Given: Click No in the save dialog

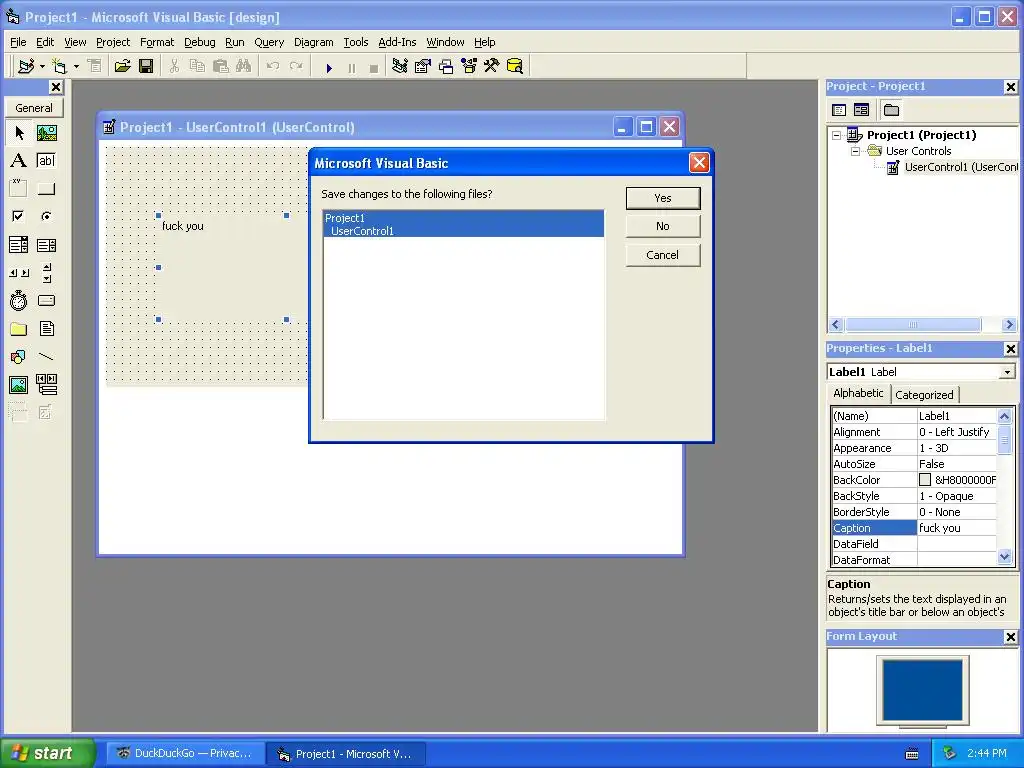Looking at the screenshot, I should pyautogui.click(x=663, y=226).
